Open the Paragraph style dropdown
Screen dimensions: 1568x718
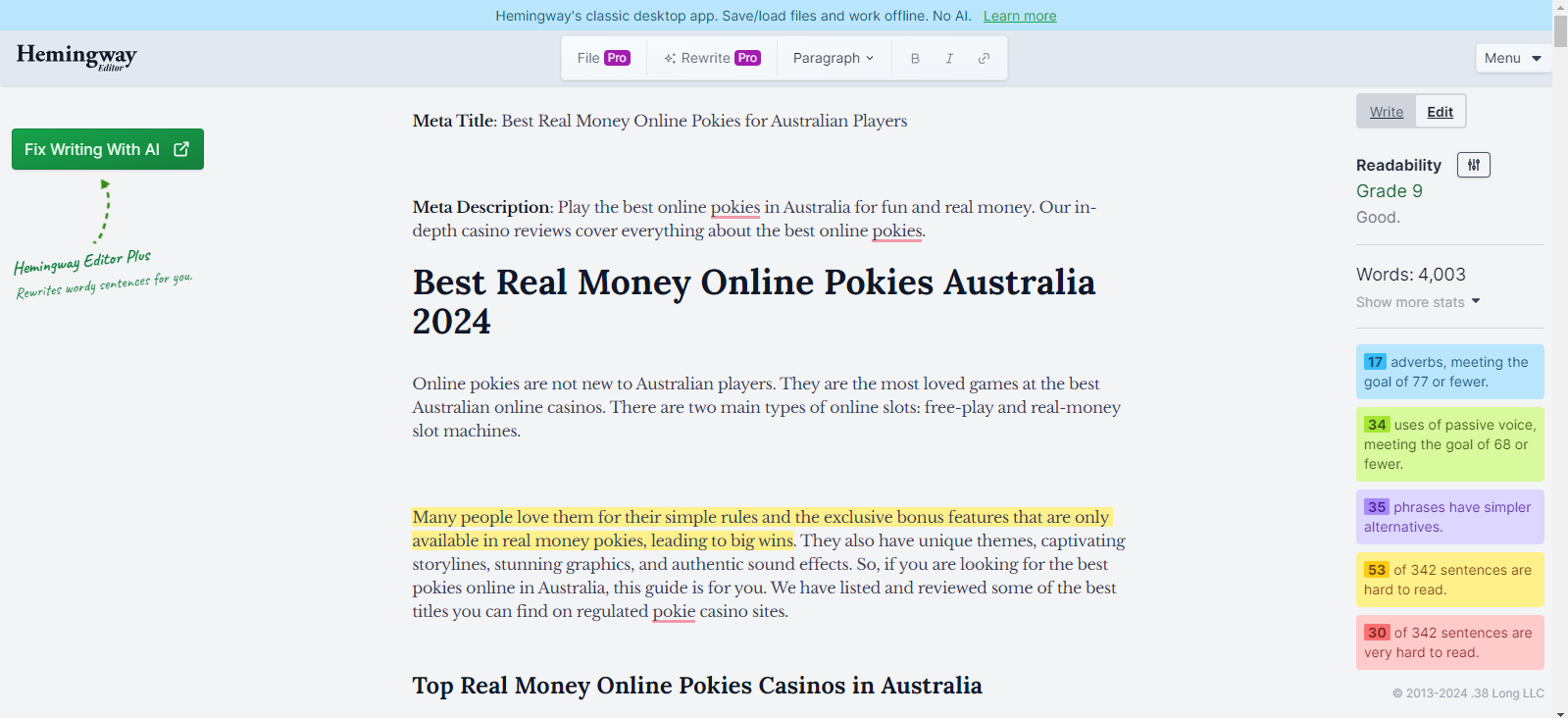coord(833,59)
